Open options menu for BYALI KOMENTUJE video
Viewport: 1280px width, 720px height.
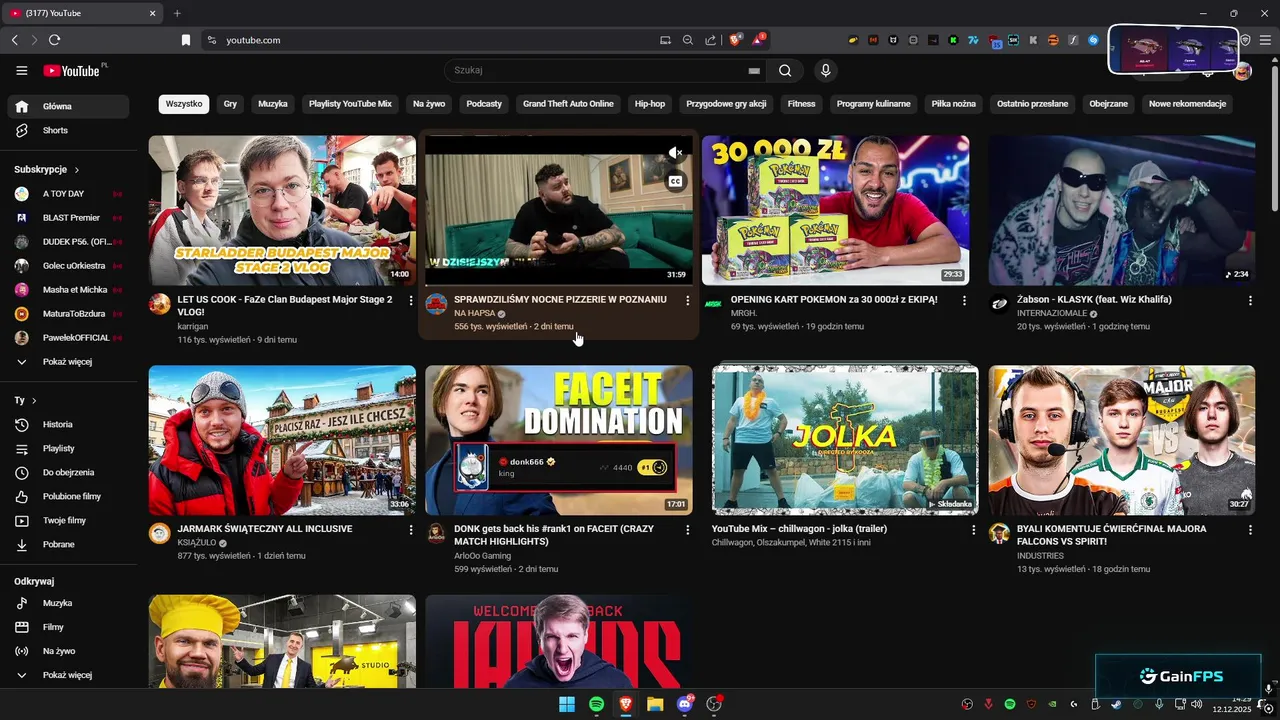[x=1250, y=529]
